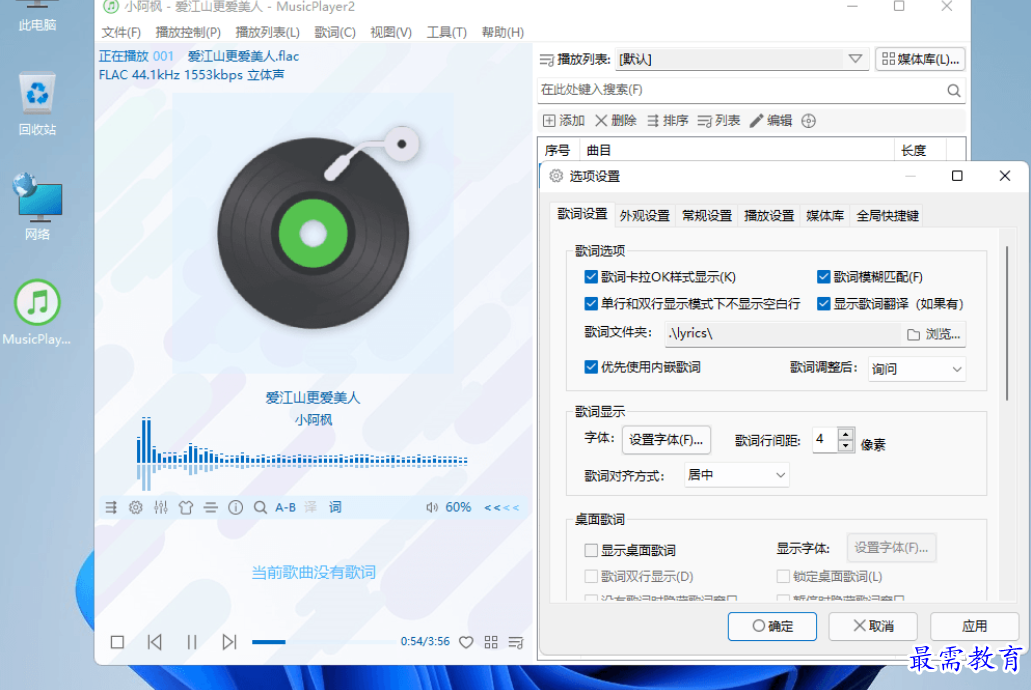Click the volume speaker icon
The height and width of the screenshot is (690, 1031).
coord(432,507)
